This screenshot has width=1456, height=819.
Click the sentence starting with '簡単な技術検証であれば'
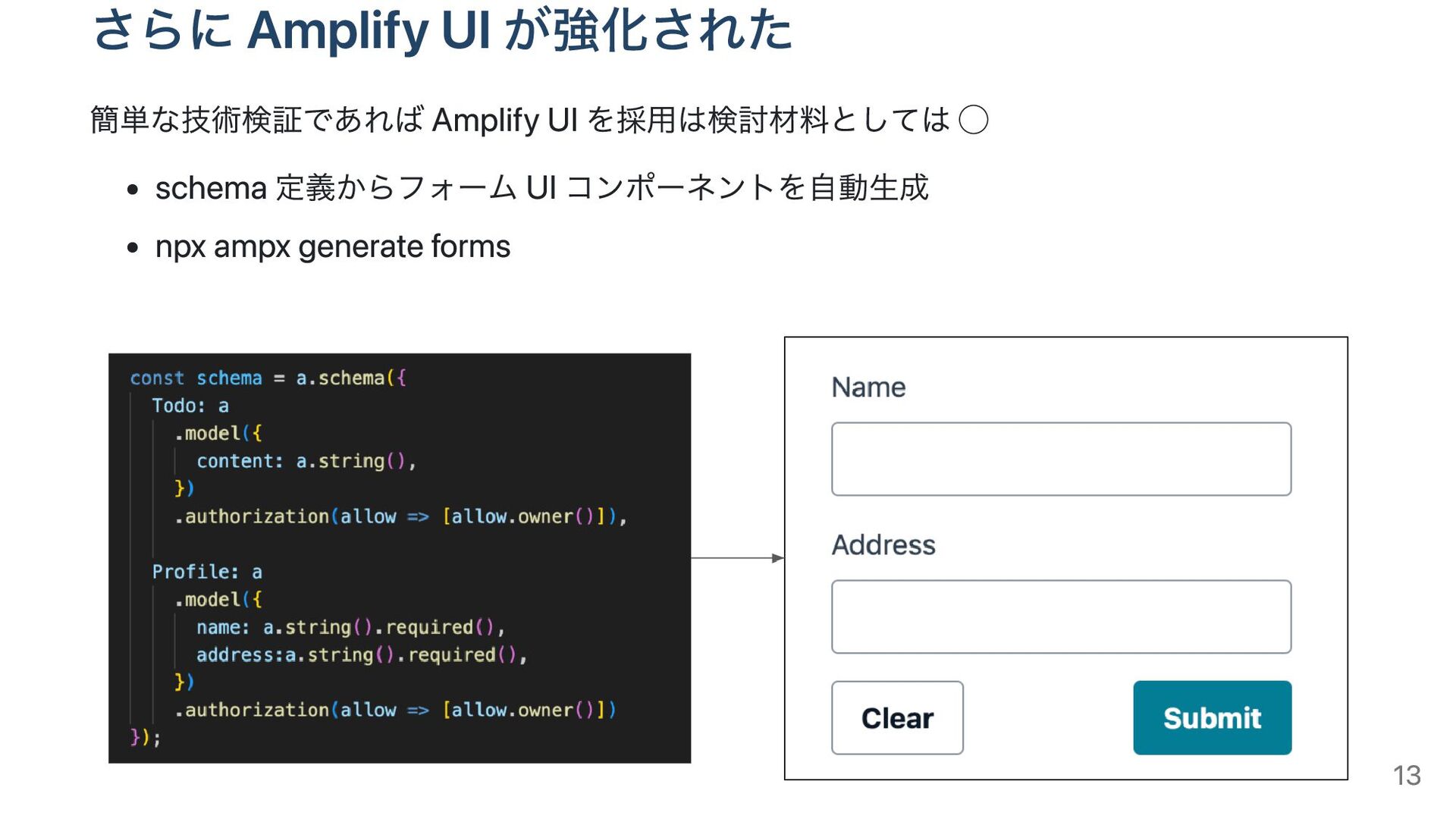(539, 120)
